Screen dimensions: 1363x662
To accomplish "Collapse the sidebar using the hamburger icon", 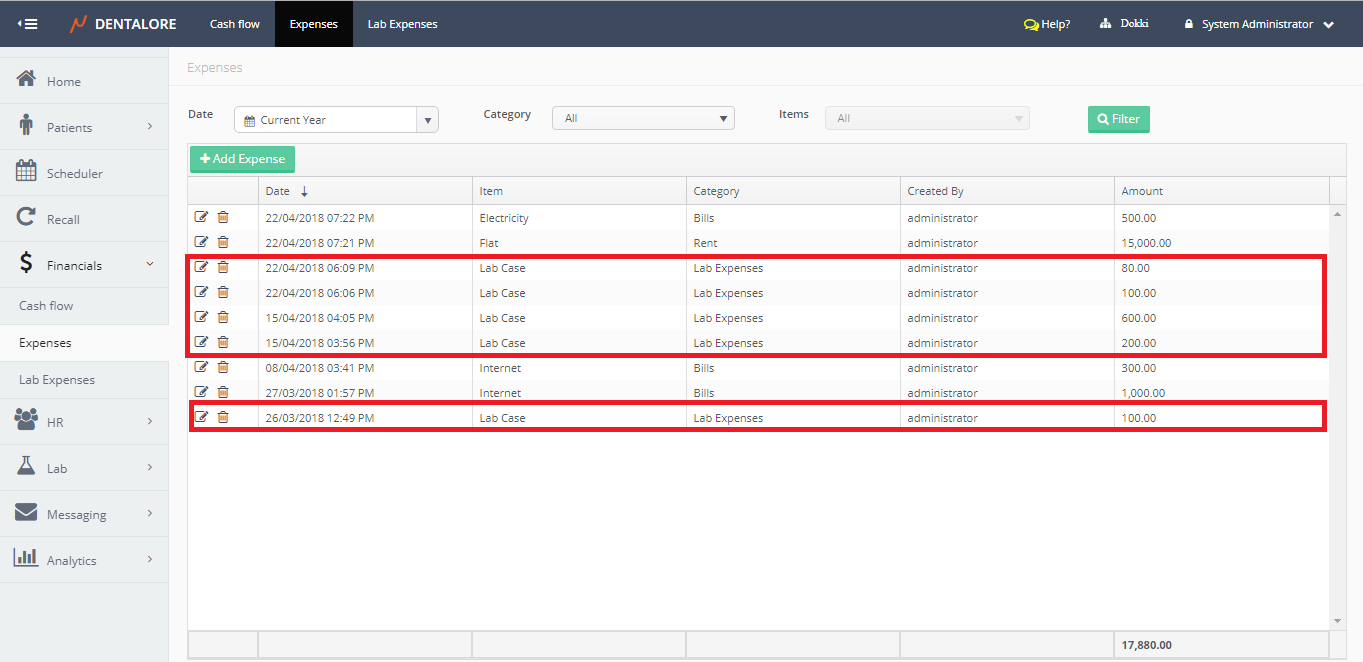I will click(28, 24).
